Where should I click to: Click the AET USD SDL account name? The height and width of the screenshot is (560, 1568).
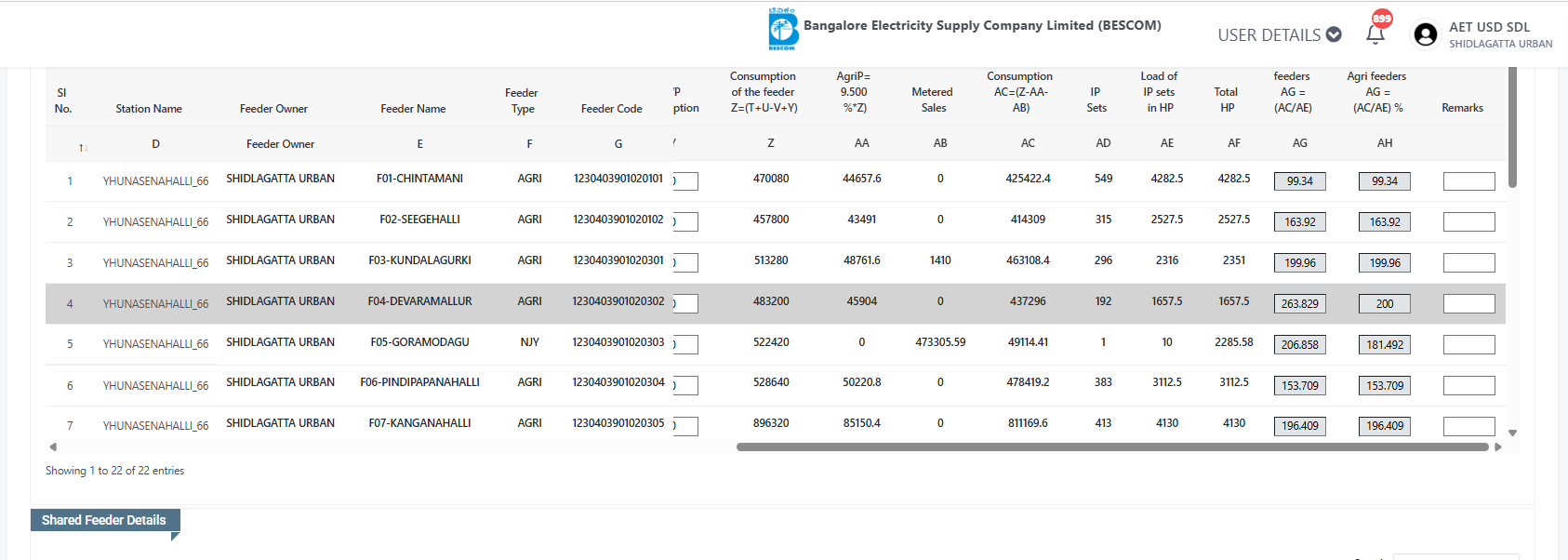(1489, 27)
